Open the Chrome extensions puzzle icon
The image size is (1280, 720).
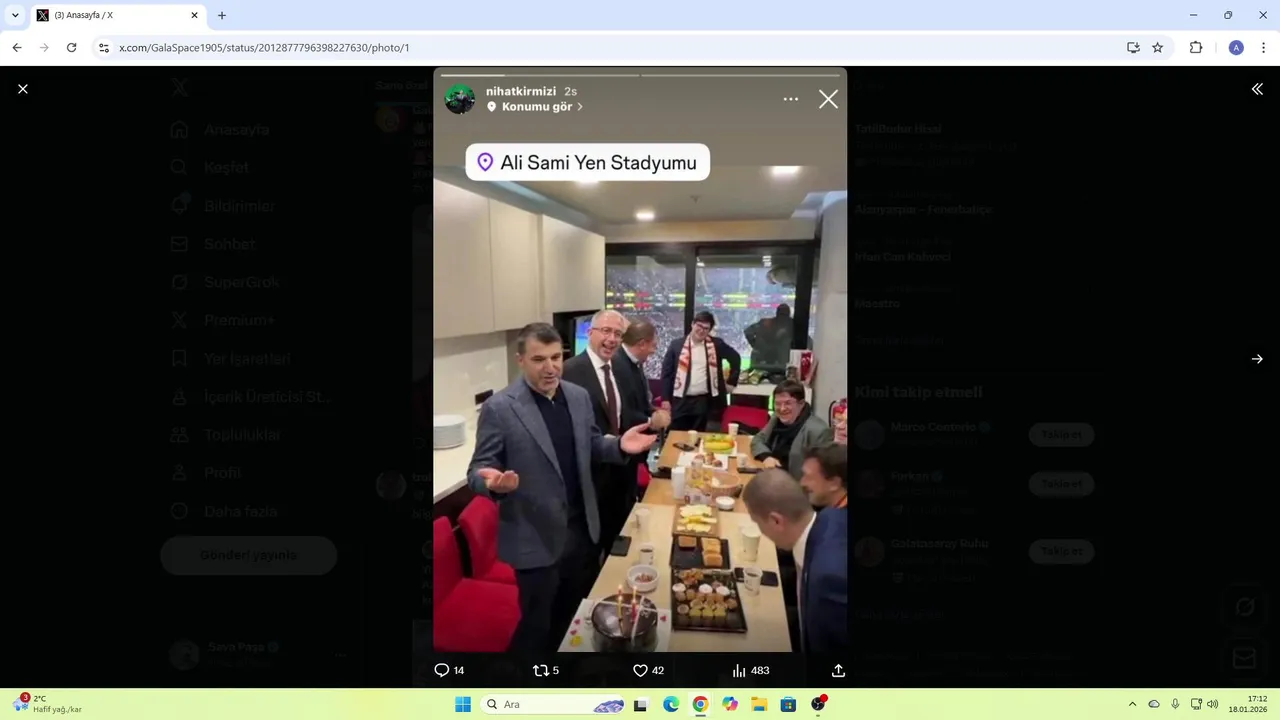(x=1196, y=47)
